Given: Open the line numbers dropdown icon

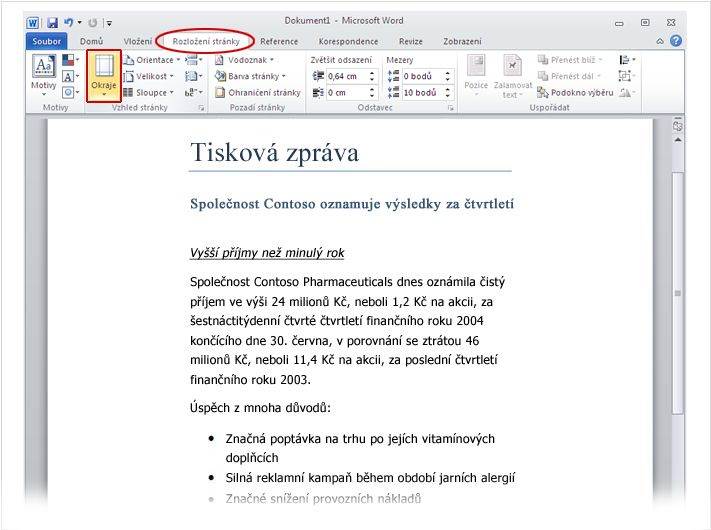Looking at the screenshot, I should tap(194, 76).
